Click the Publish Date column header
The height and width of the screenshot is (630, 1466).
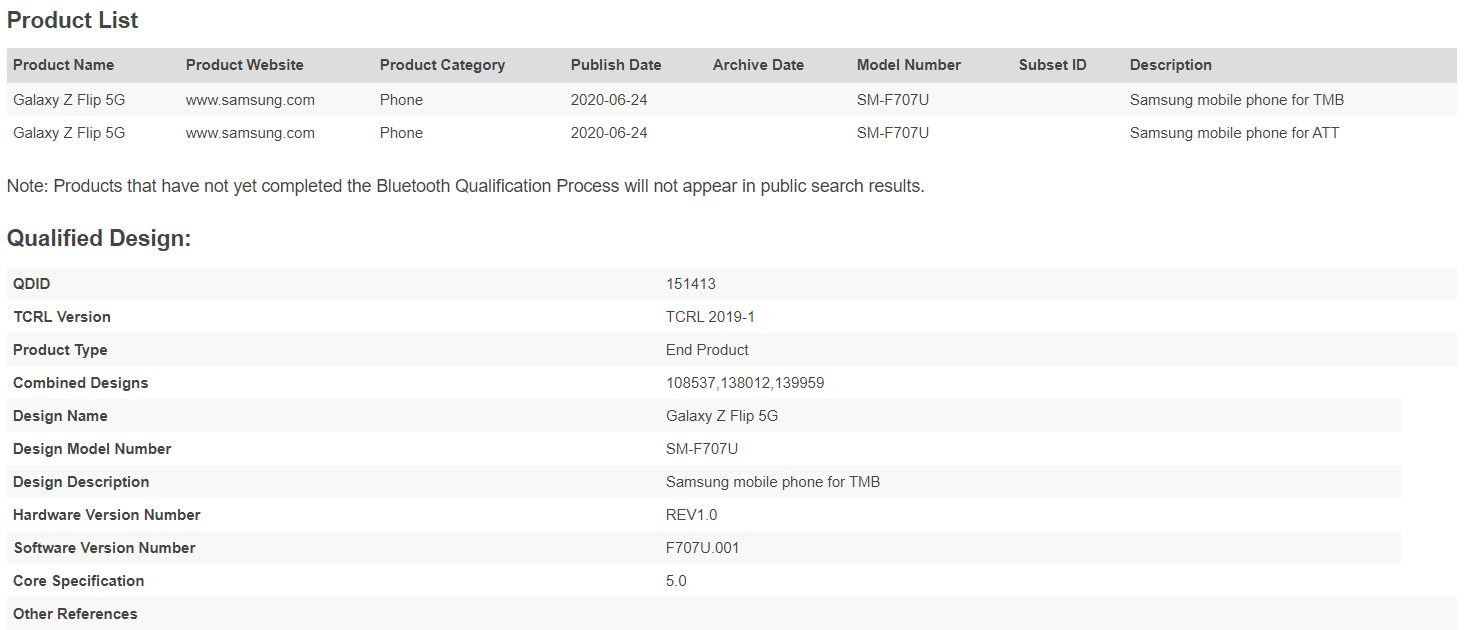[616, 65]
